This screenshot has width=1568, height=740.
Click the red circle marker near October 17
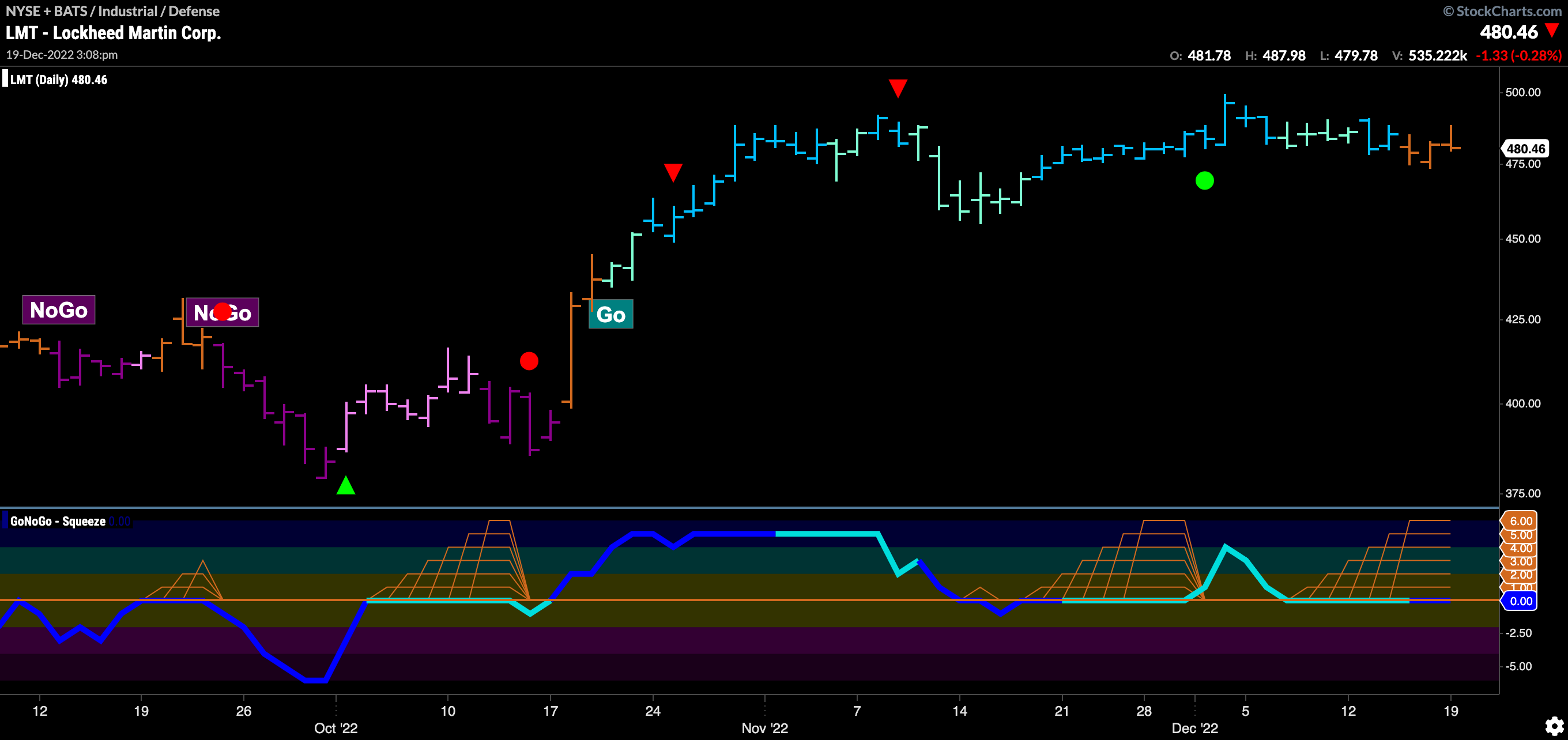(x=529, y=361)
